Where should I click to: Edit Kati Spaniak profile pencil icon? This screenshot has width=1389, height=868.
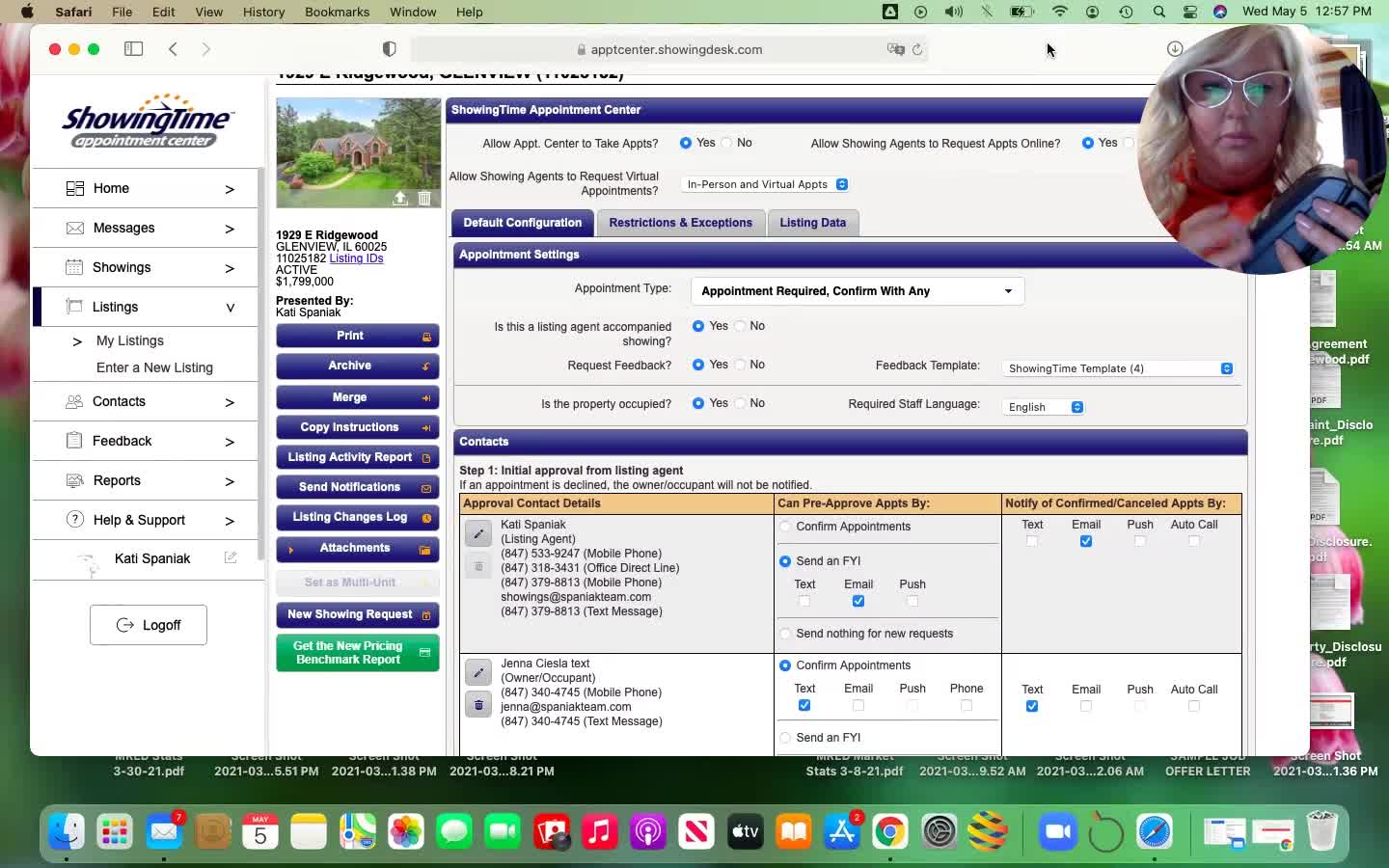(231, 557)
